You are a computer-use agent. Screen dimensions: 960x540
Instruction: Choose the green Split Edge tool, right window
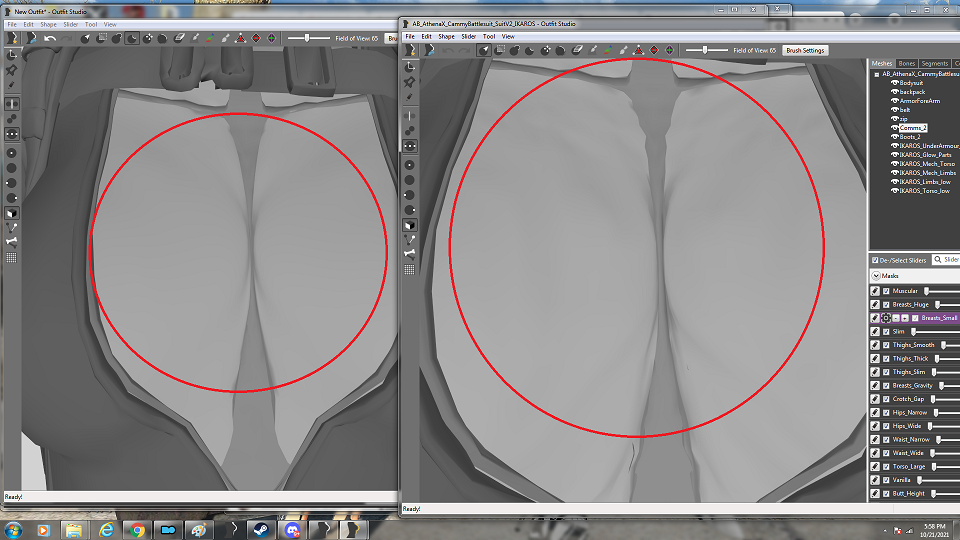coord(669,50)
